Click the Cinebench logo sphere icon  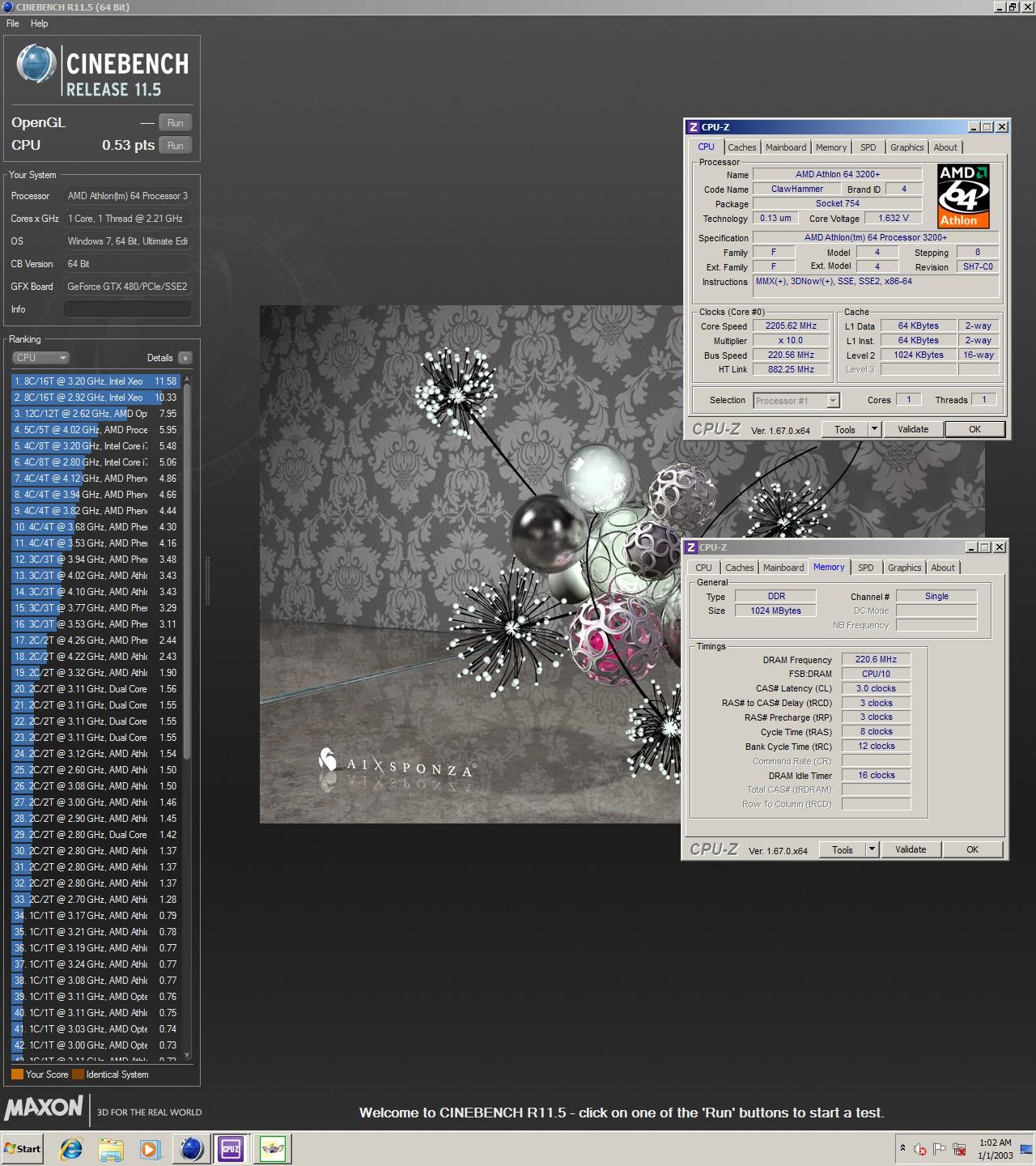36,64
